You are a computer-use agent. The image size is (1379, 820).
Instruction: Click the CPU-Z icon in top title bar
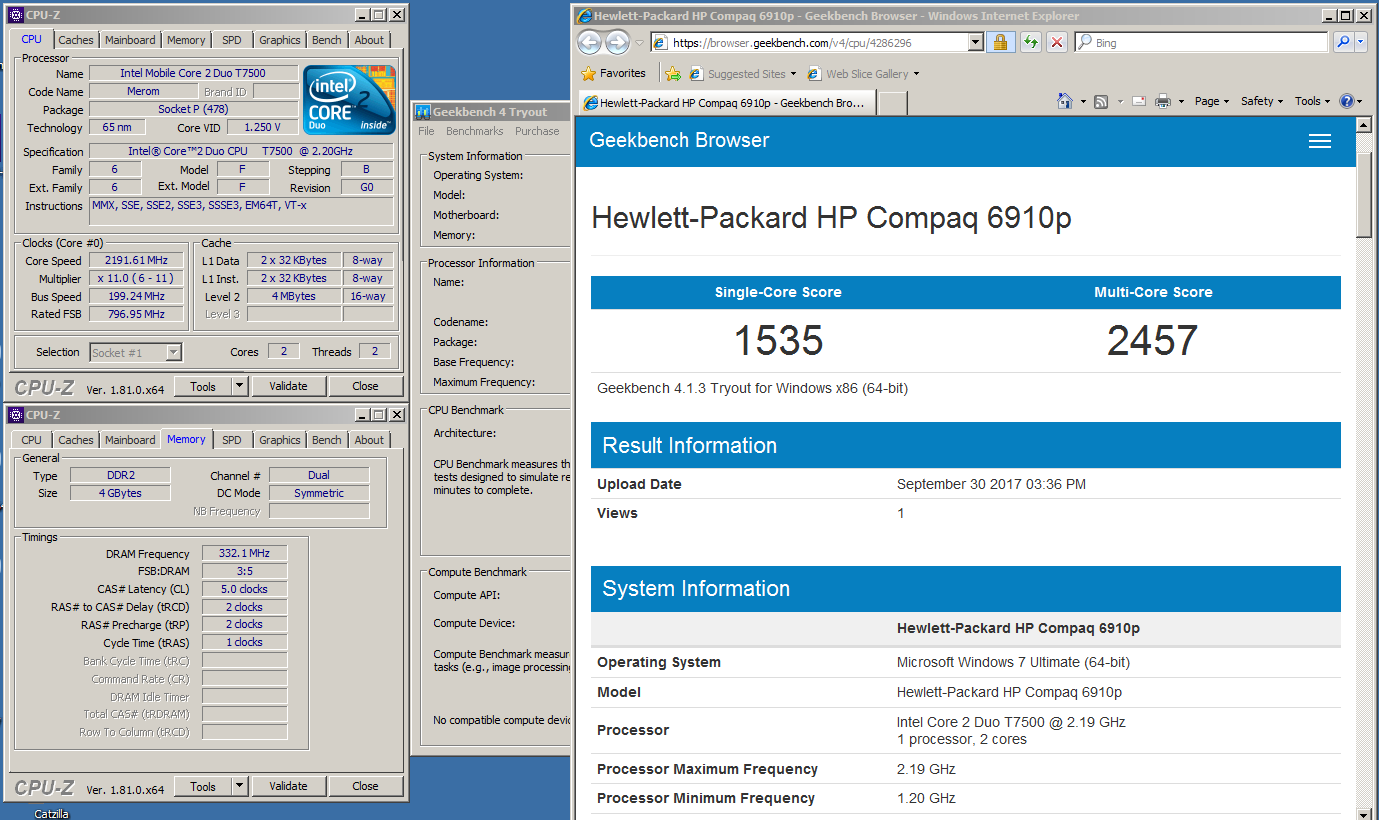click(15, 15)
